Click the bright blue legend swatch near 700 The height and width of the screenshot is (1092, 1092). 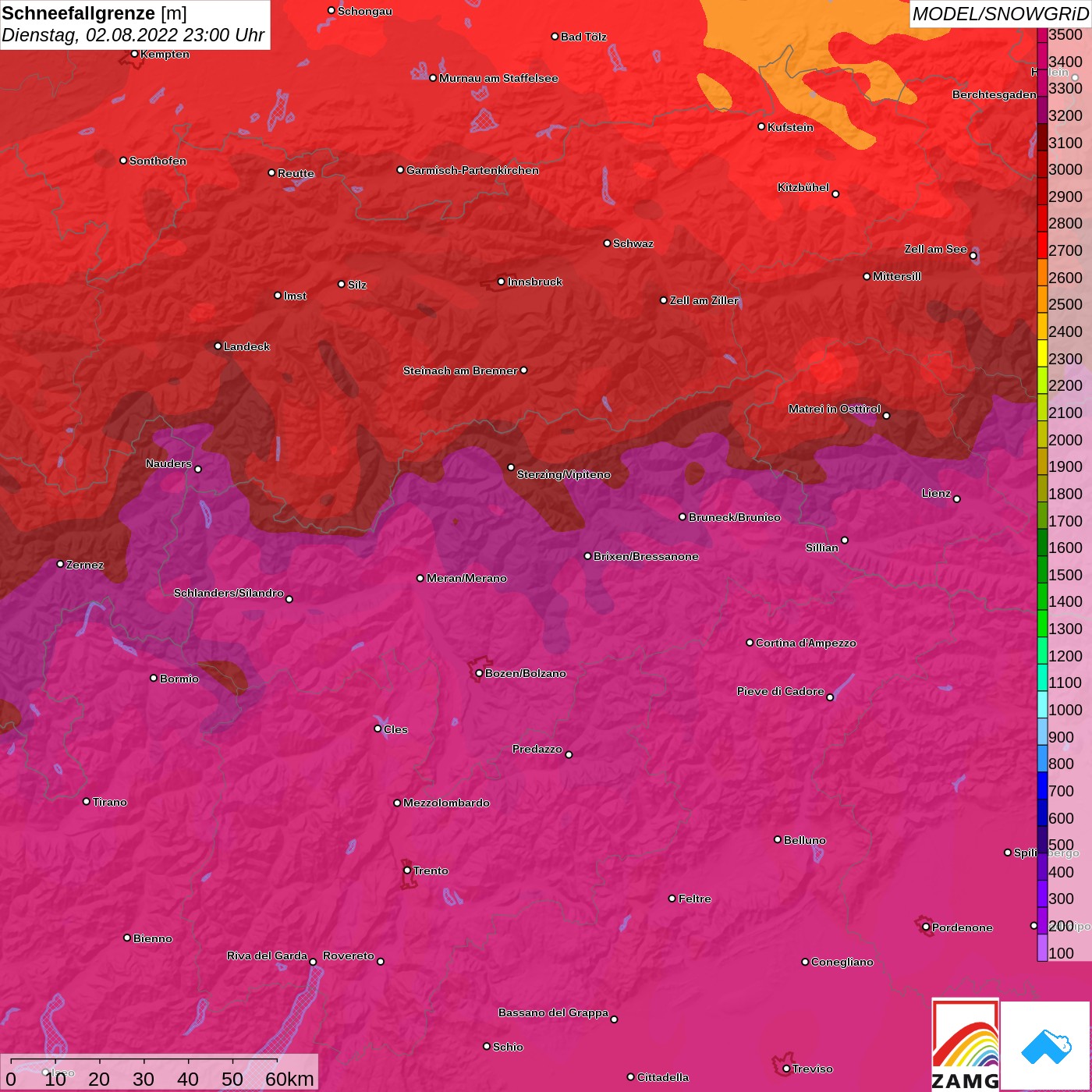[1042, 785]
